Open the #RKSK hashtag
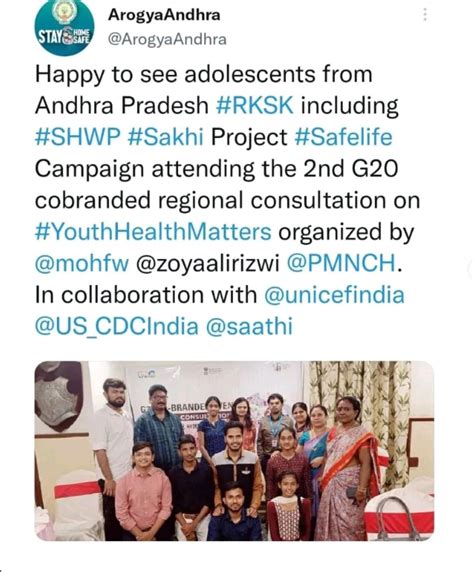 255,105
